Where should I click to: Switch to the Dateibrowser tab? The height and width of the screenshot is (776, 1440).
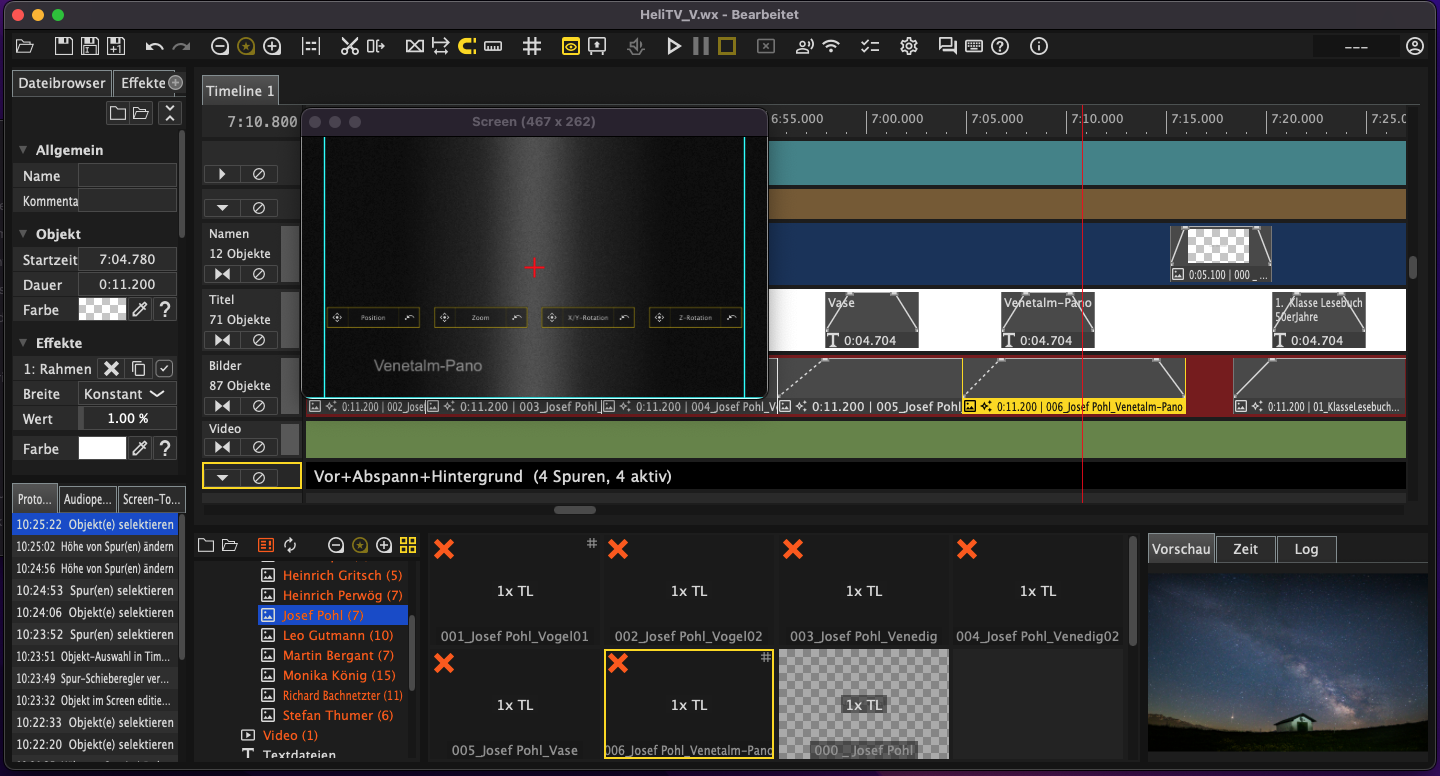62,83
